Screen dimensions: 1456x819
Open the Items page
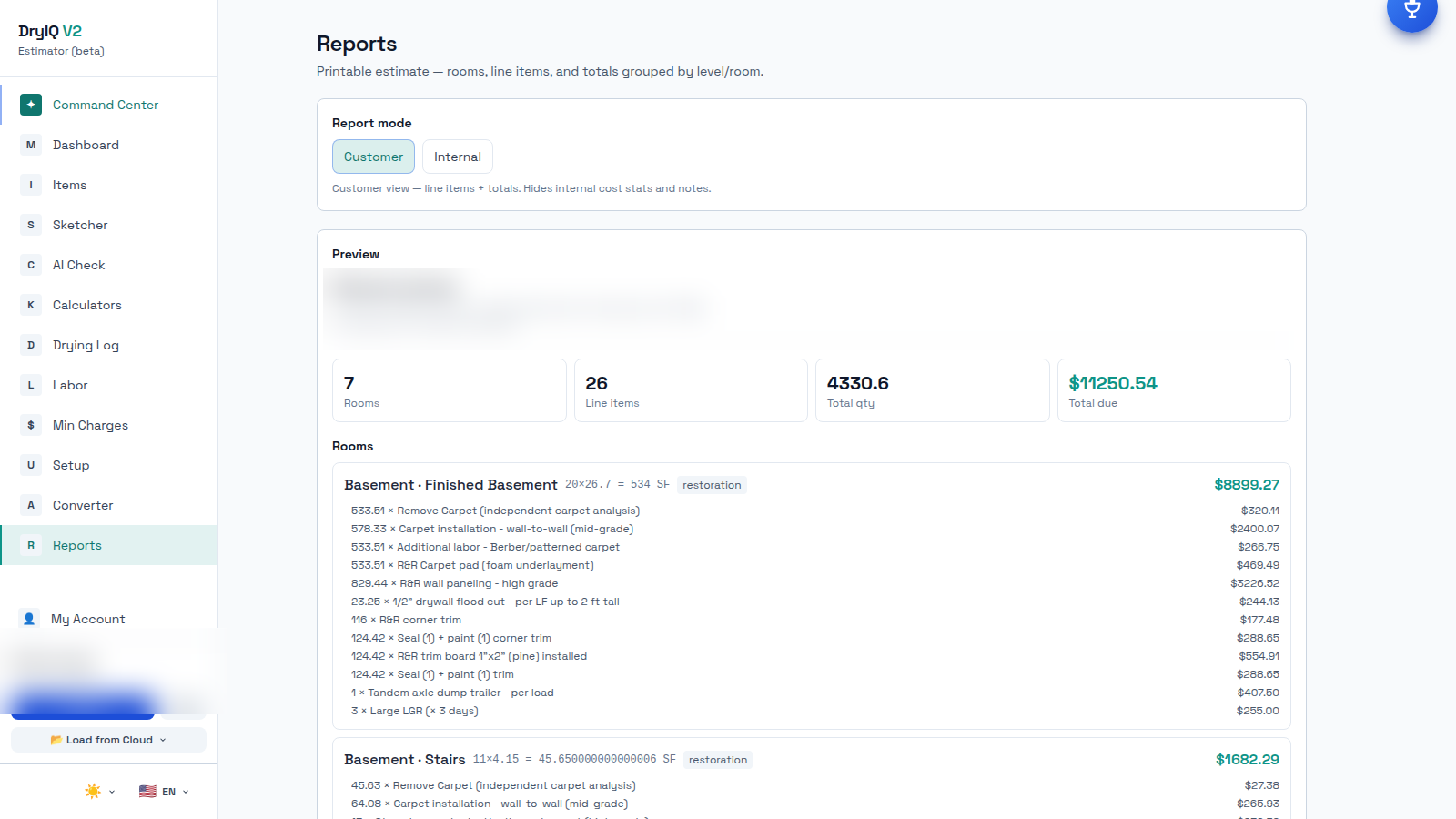click(x=109, y=185)
